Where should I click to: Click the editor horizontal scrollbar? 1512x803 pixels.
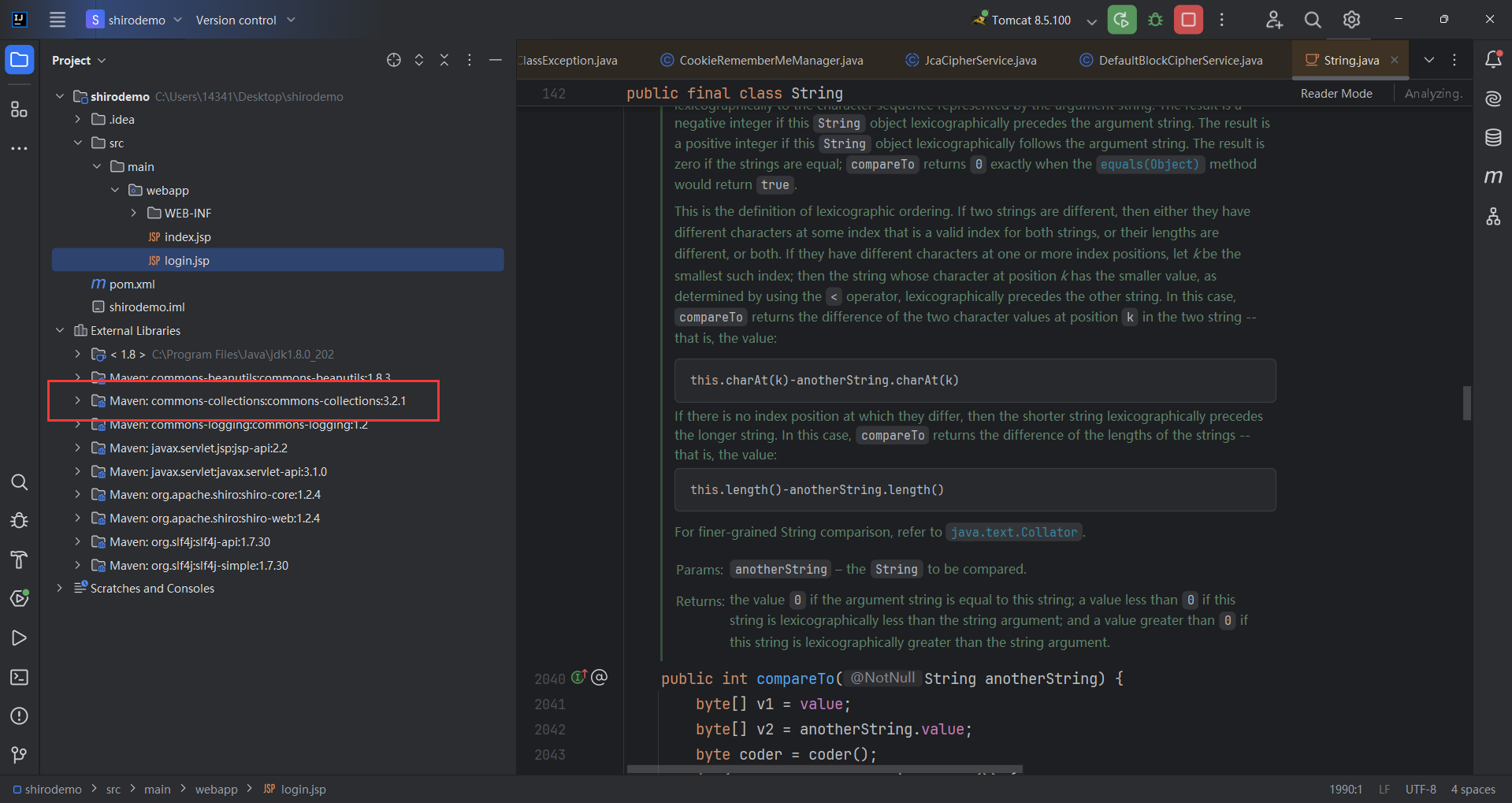coord(825,768)
